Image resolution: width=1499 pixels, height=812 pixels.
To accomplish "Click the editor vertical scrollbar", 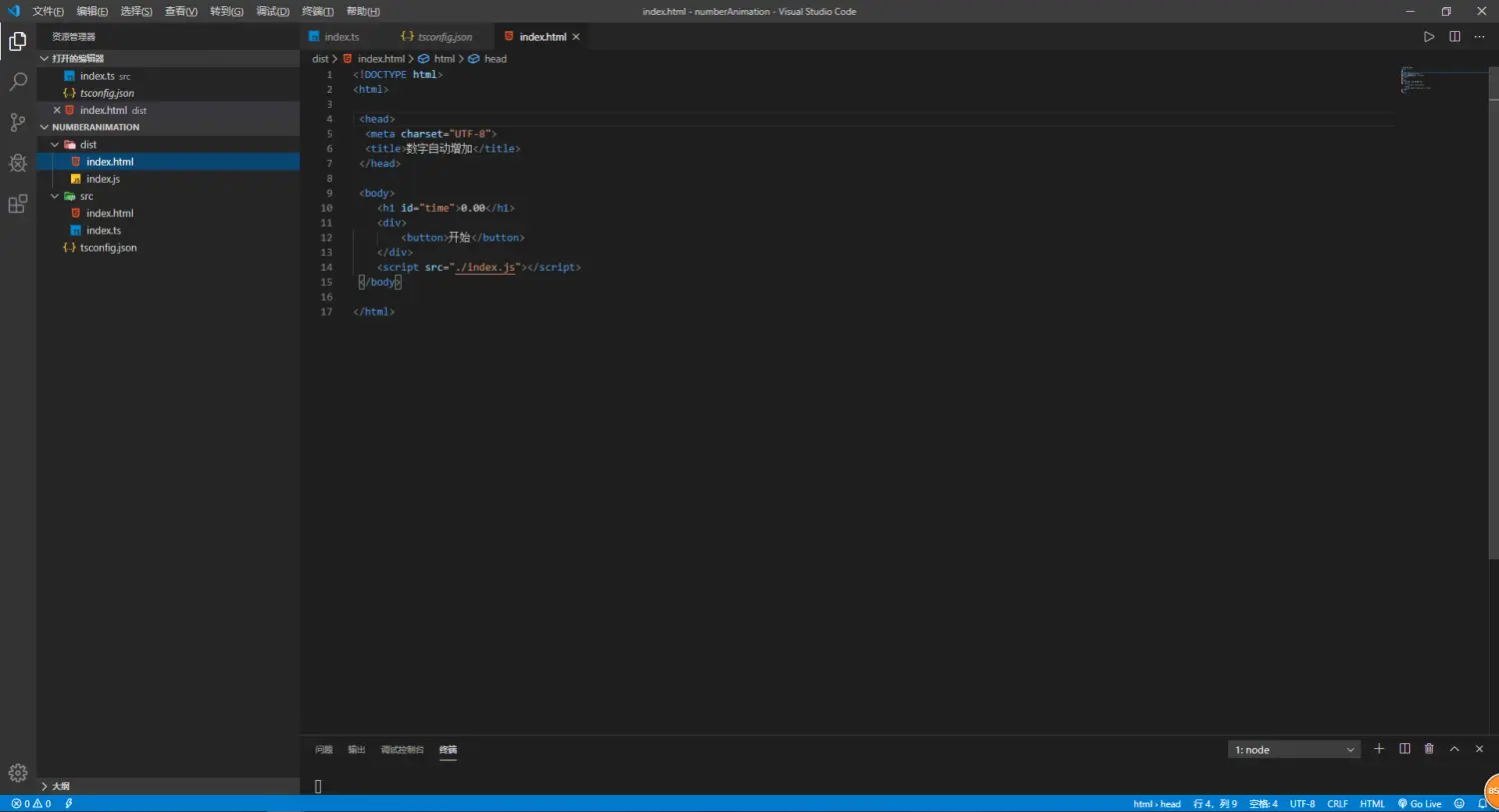I will (1493, 315).
